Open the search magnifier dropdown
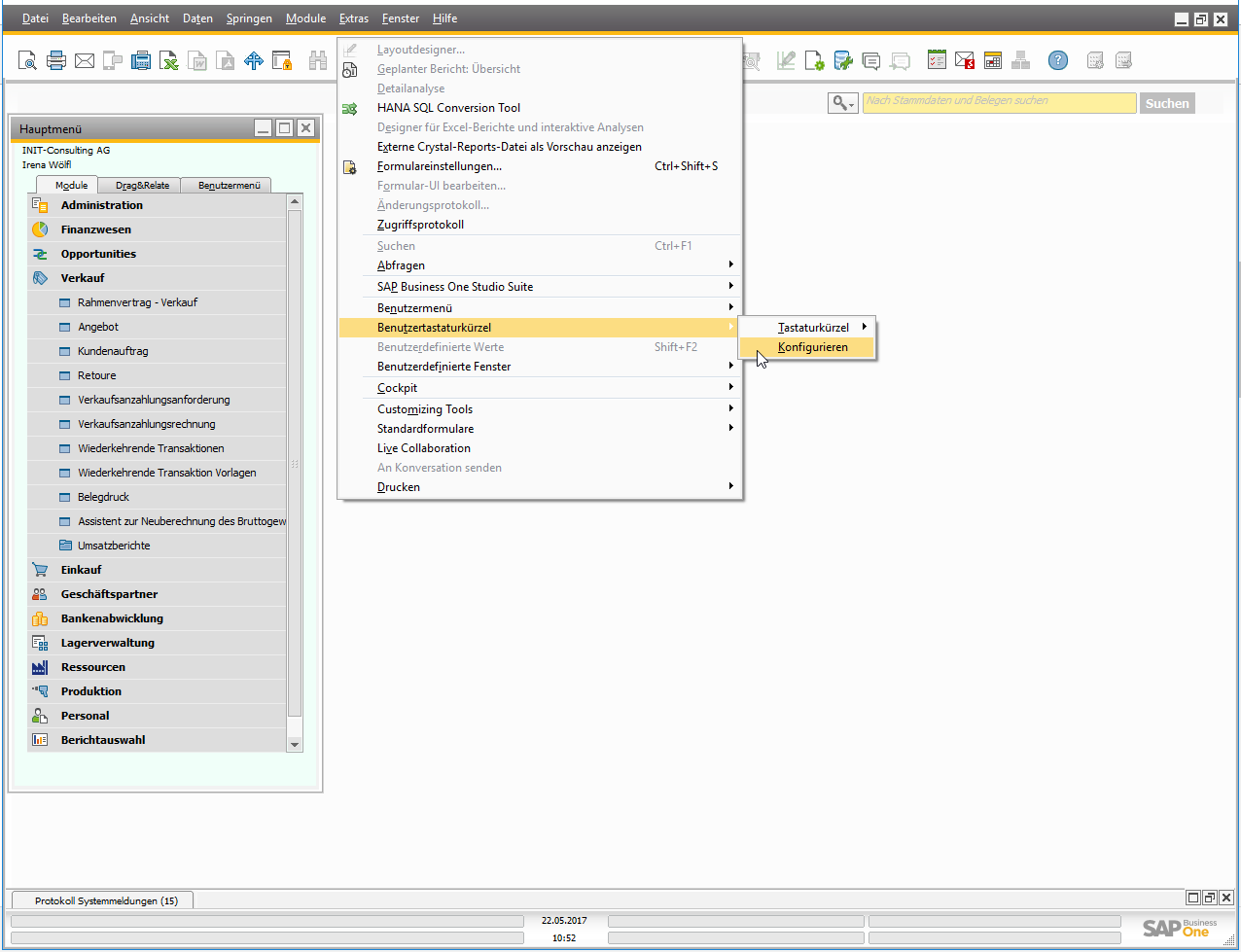 pyautogui.click(x=842, y=103)
